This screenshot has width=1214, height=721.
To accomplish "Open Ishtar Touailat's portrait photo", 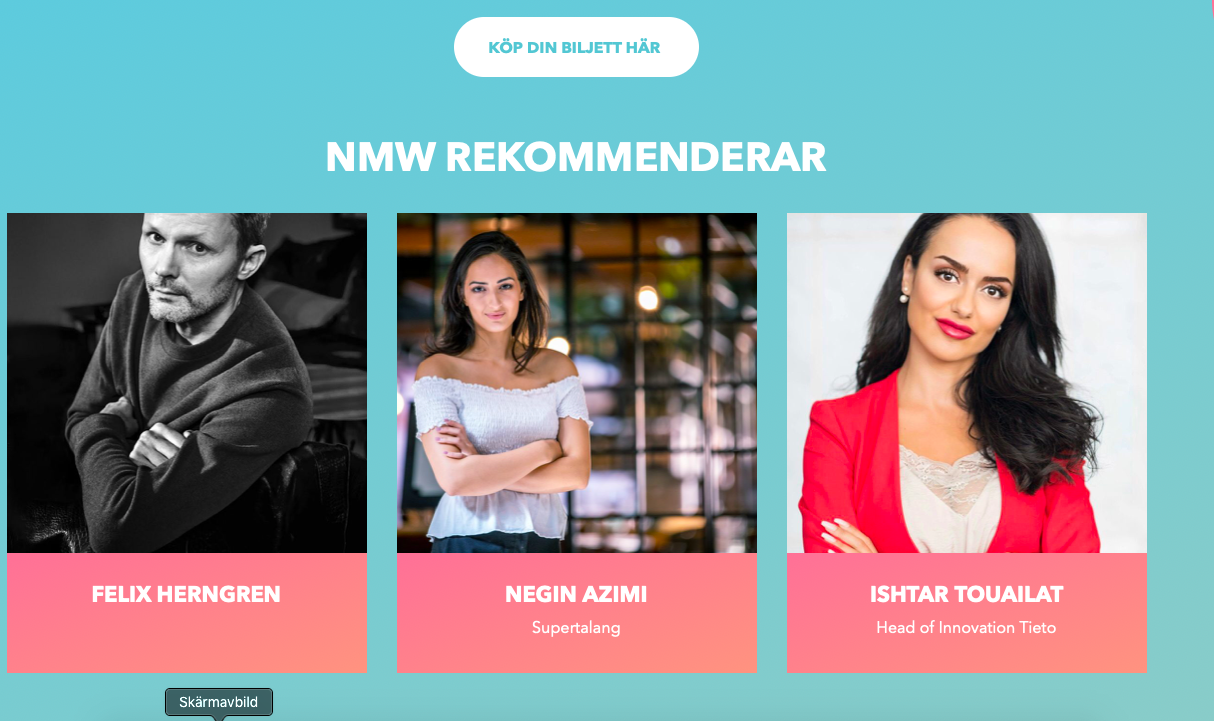I will 967,383.
